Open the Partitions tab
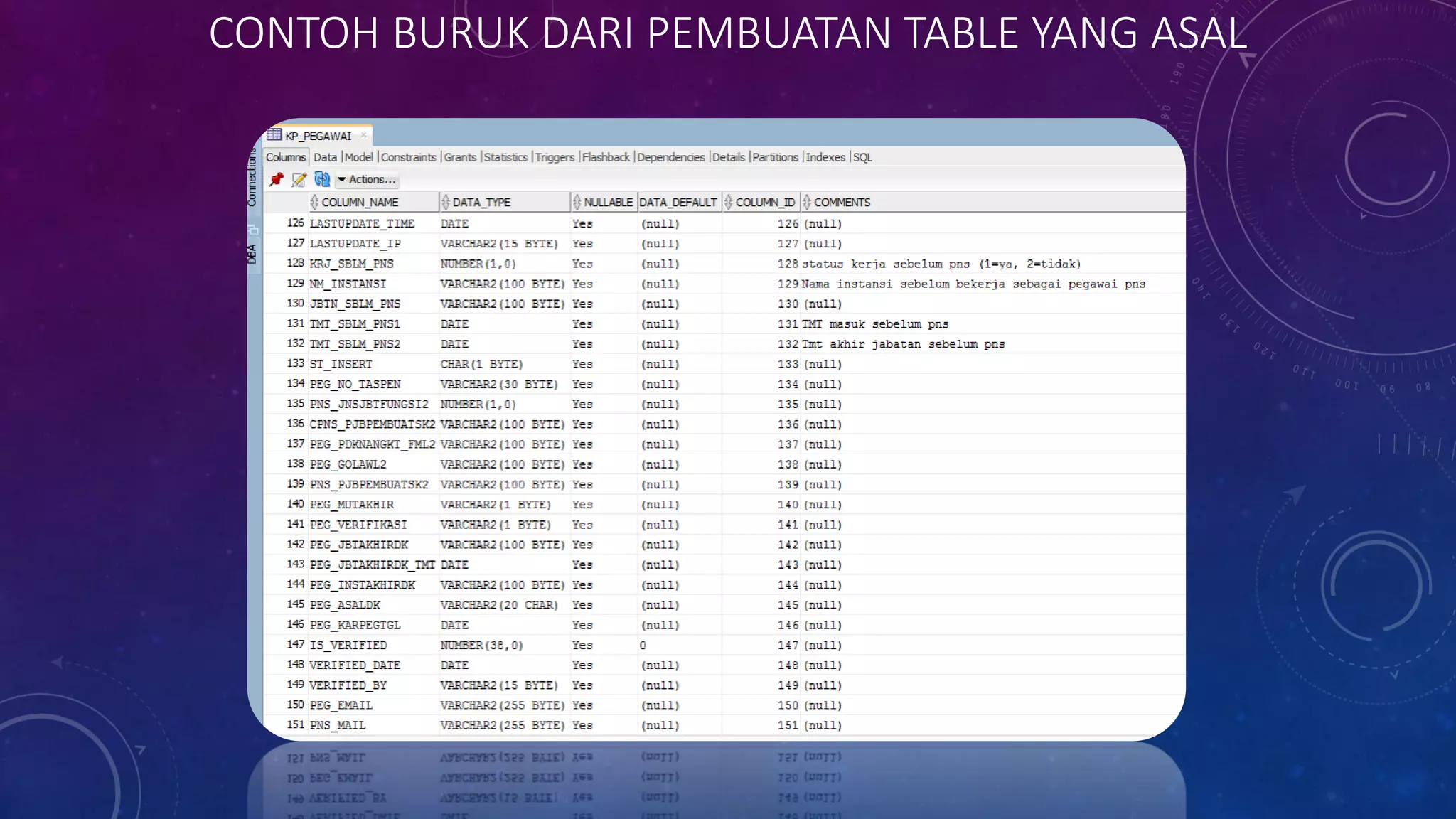Screen dimensions: 1456x819 coord(775,157)
